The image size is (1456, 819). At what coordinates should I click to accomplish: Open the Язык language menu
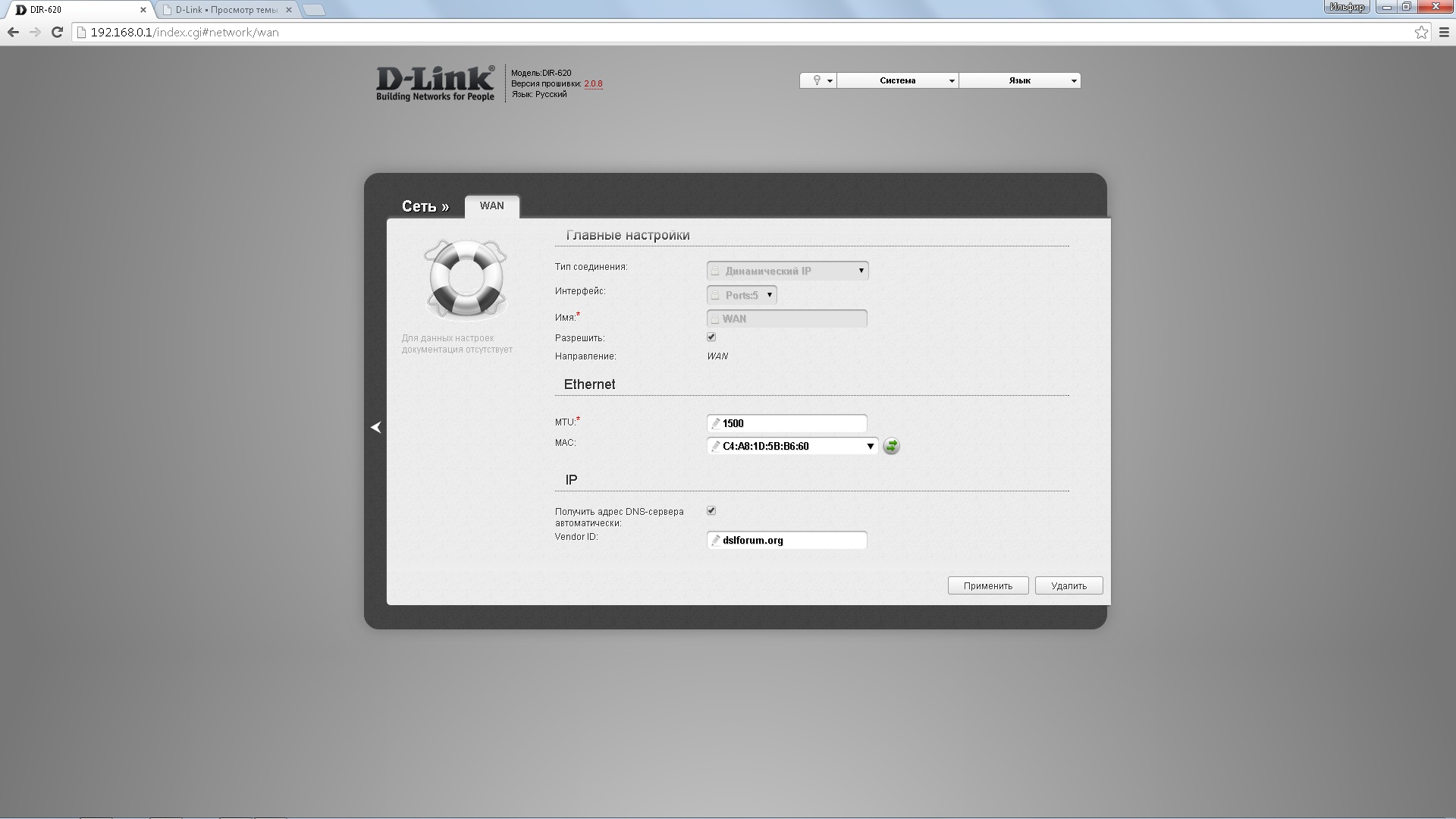(x=1019, y=80)
